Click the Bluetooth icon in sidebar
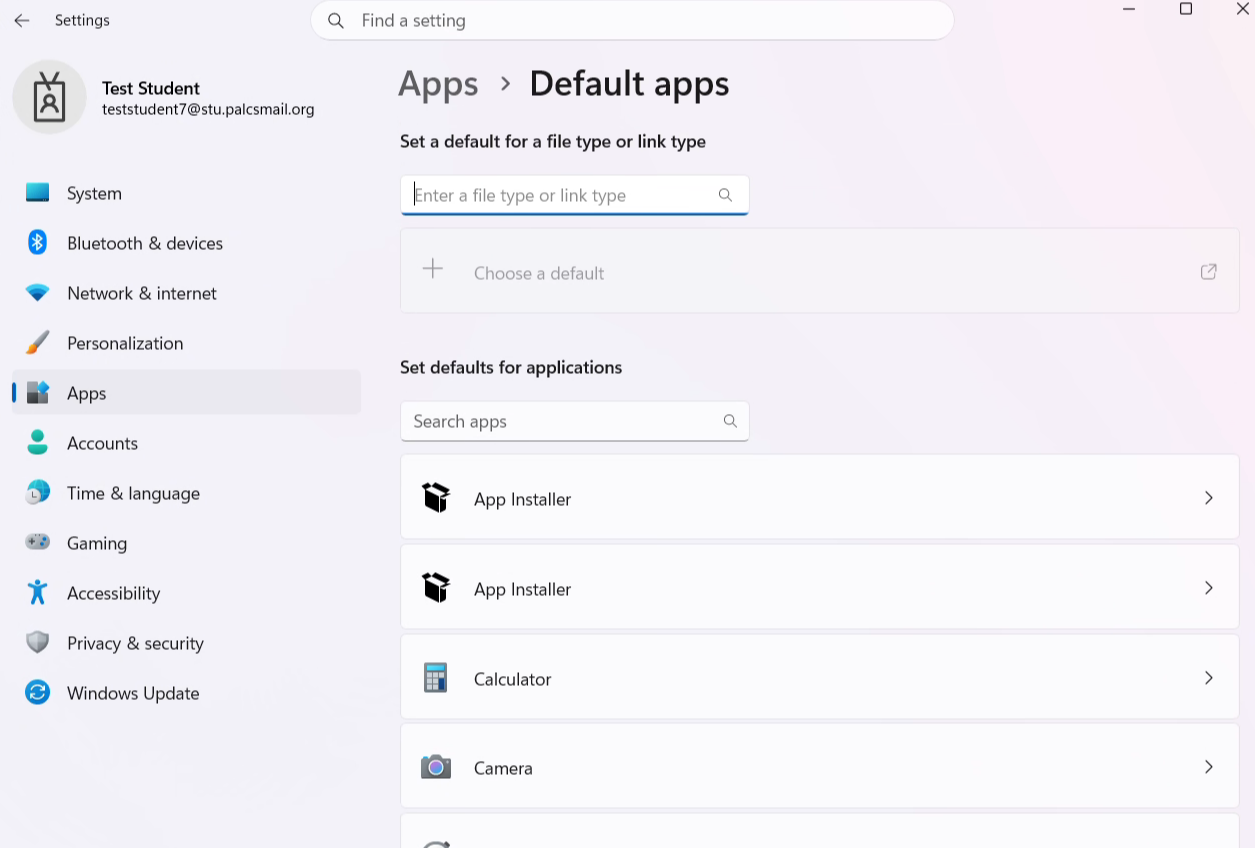The height and width of the screenshot is (848, 1255). click(38, 243)
